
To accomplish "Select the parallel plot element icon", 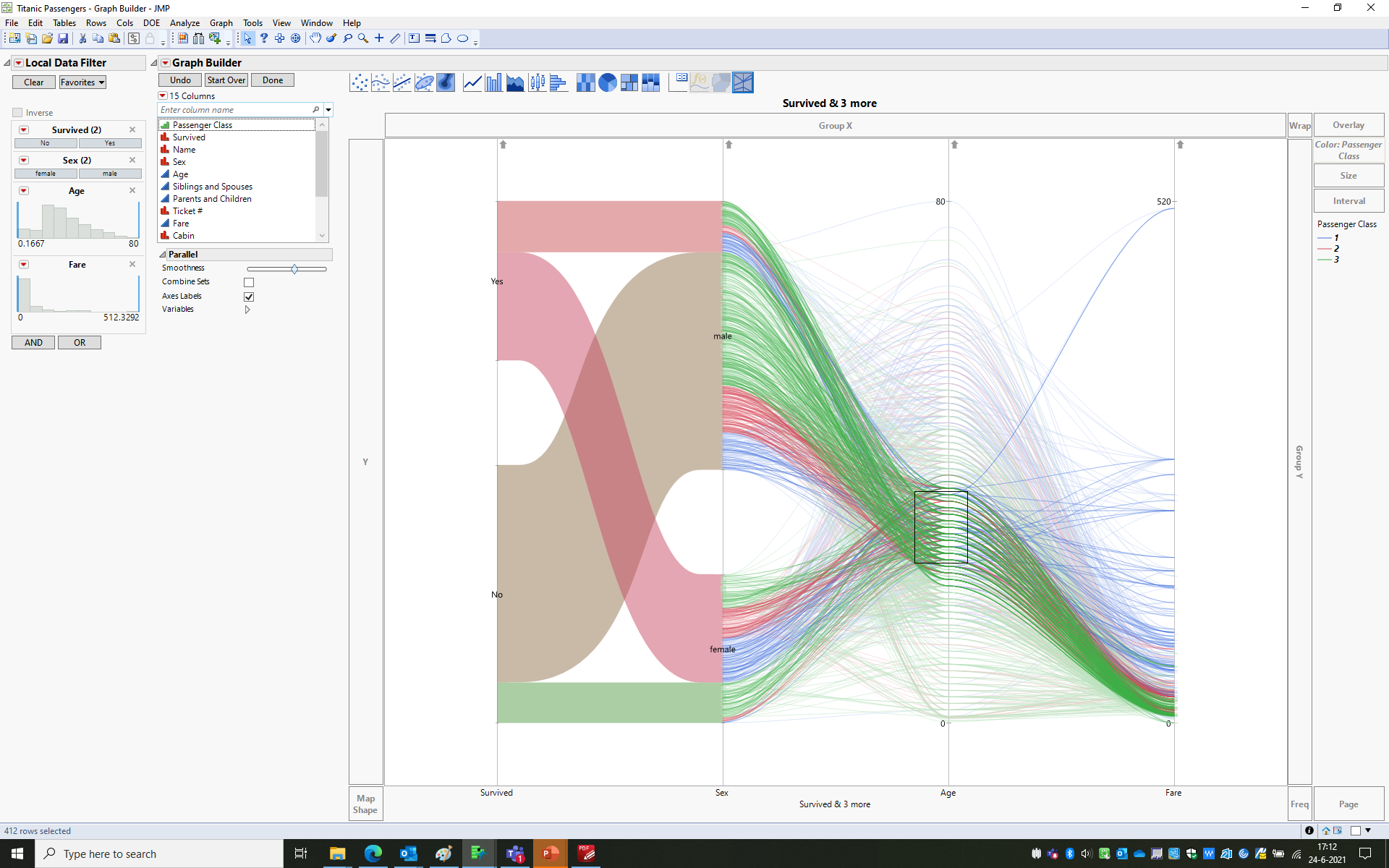I will click(x=743, y=82).
